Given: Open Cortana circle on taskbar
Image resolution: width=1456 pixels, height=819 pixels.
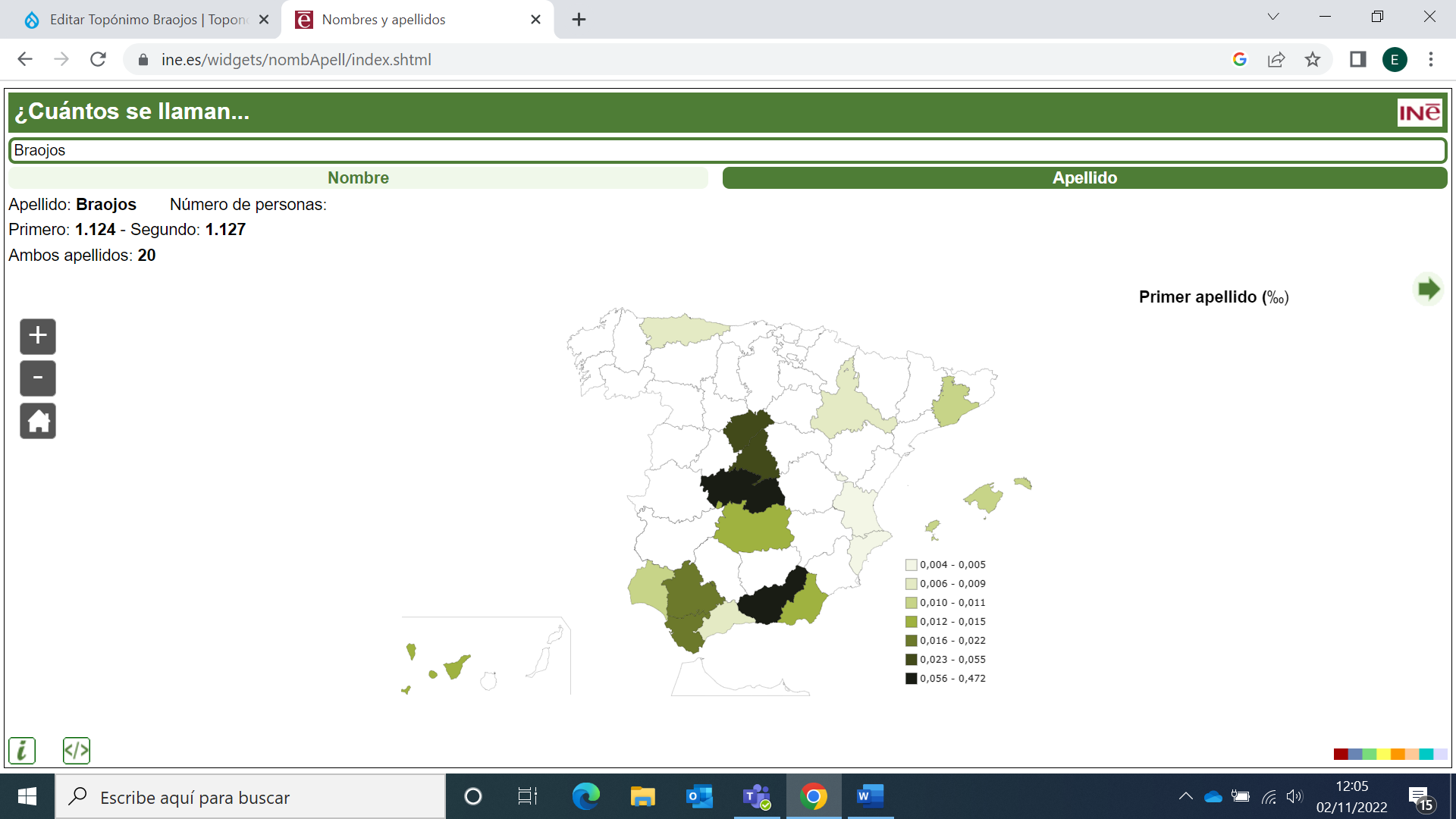Looking at the screenshot, I should pyautogui.click(x=472, y=796).
